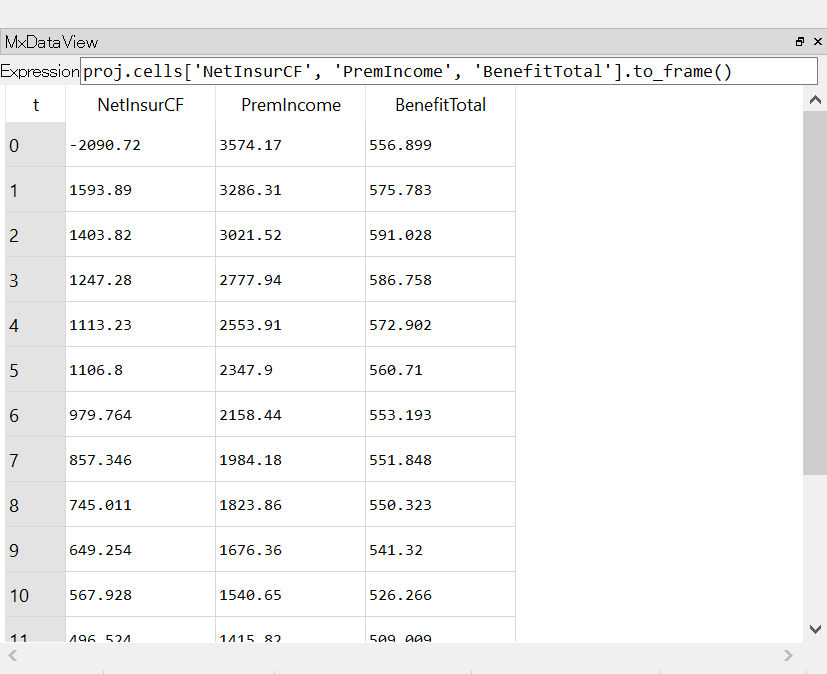This screenshot has height=674, width=827.
Task: Click the horizontal scrollbar left arrow
Action: pos(13,655)
